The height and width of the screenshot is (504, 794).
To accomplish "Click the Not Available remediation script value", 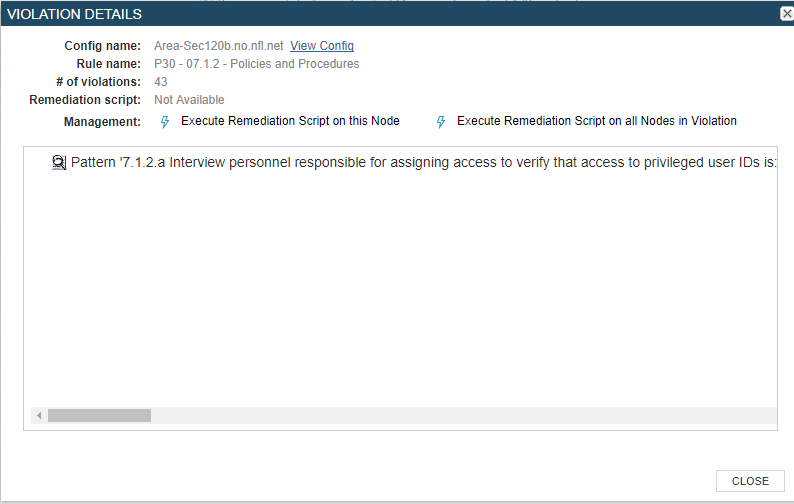I will [189, 100].
